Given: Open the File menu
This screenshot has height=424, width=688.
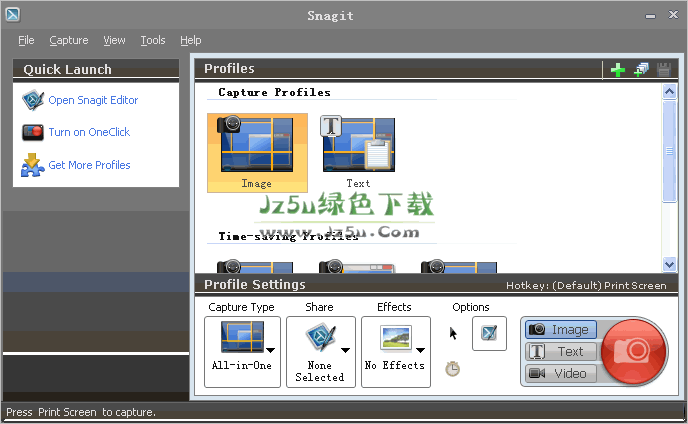Looking at the screenshot, I should coord(26,40).
